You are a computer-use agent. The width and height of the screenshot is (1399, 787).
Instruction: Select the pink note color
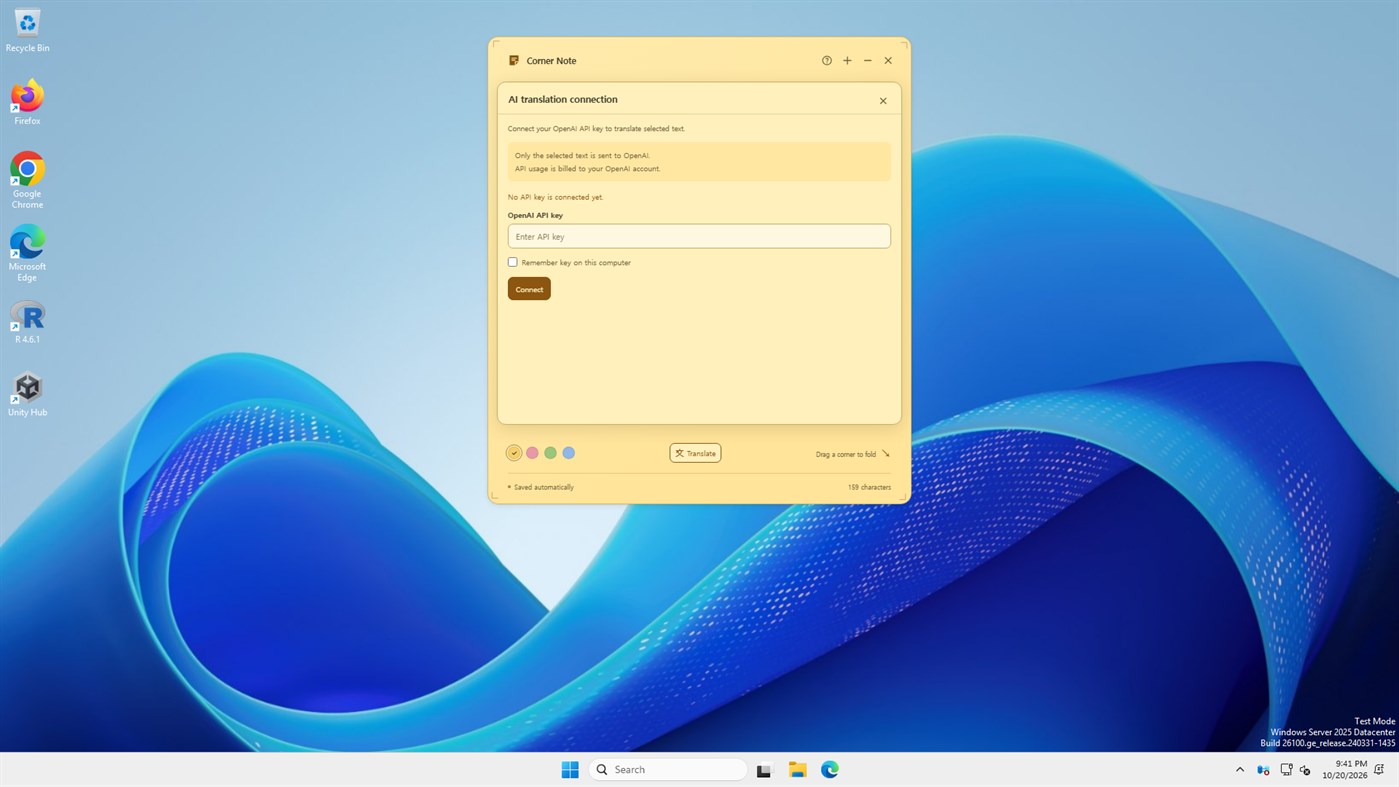click(532, 453)
